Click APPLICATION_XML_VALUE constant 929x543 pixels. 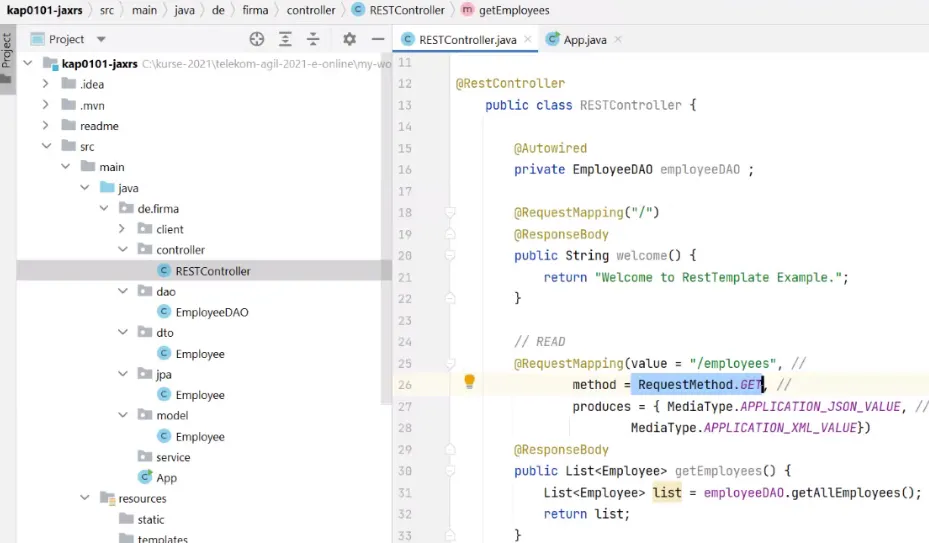coord(780,428)
